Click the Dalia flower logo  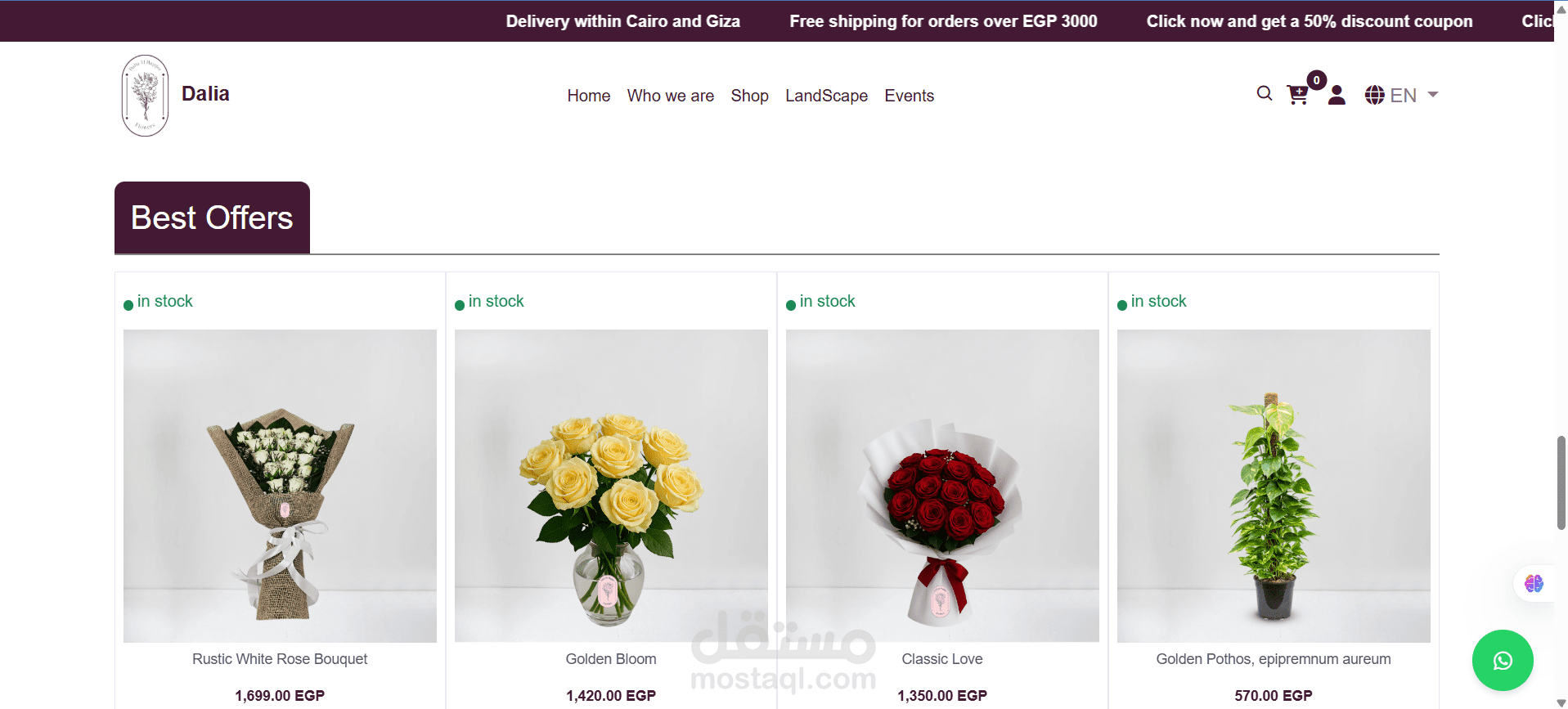pyautogui.click(x=146, y=96)
